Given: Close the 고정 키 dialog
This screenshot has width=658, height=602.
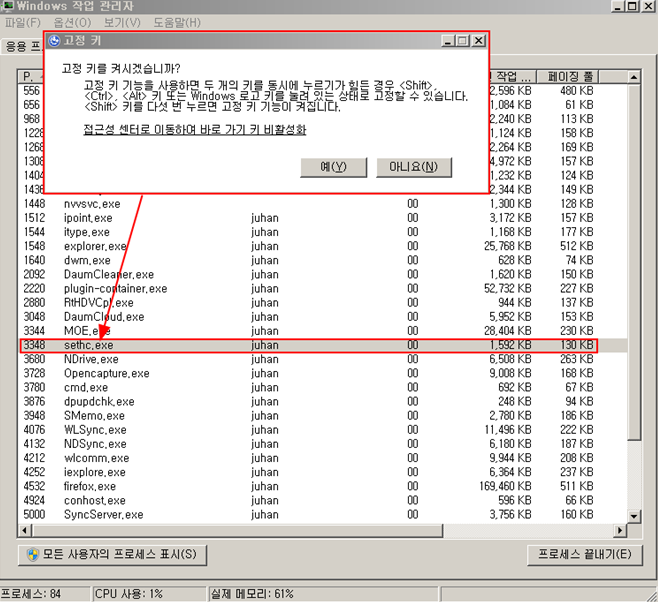Looking at the screenshot, I should [478, 41].
